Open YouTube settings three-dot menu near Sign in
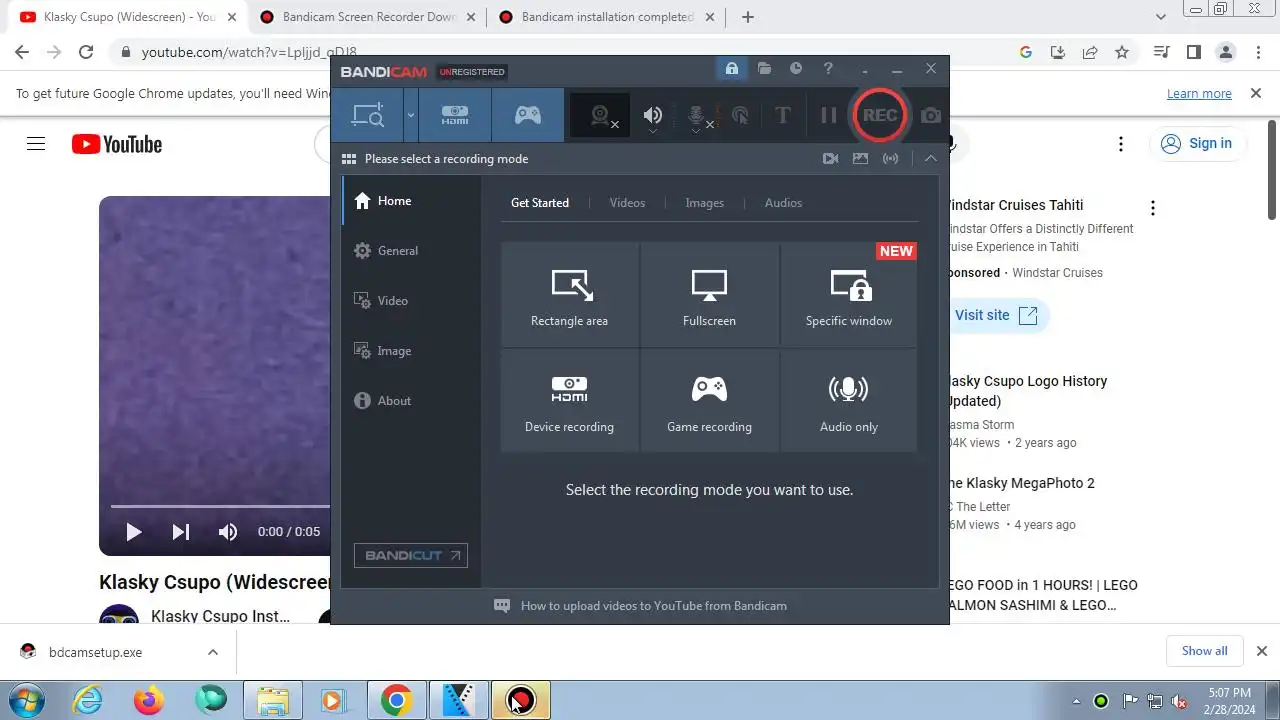The width and height of the screenshot is (1280, 720). coord(1121,144)
